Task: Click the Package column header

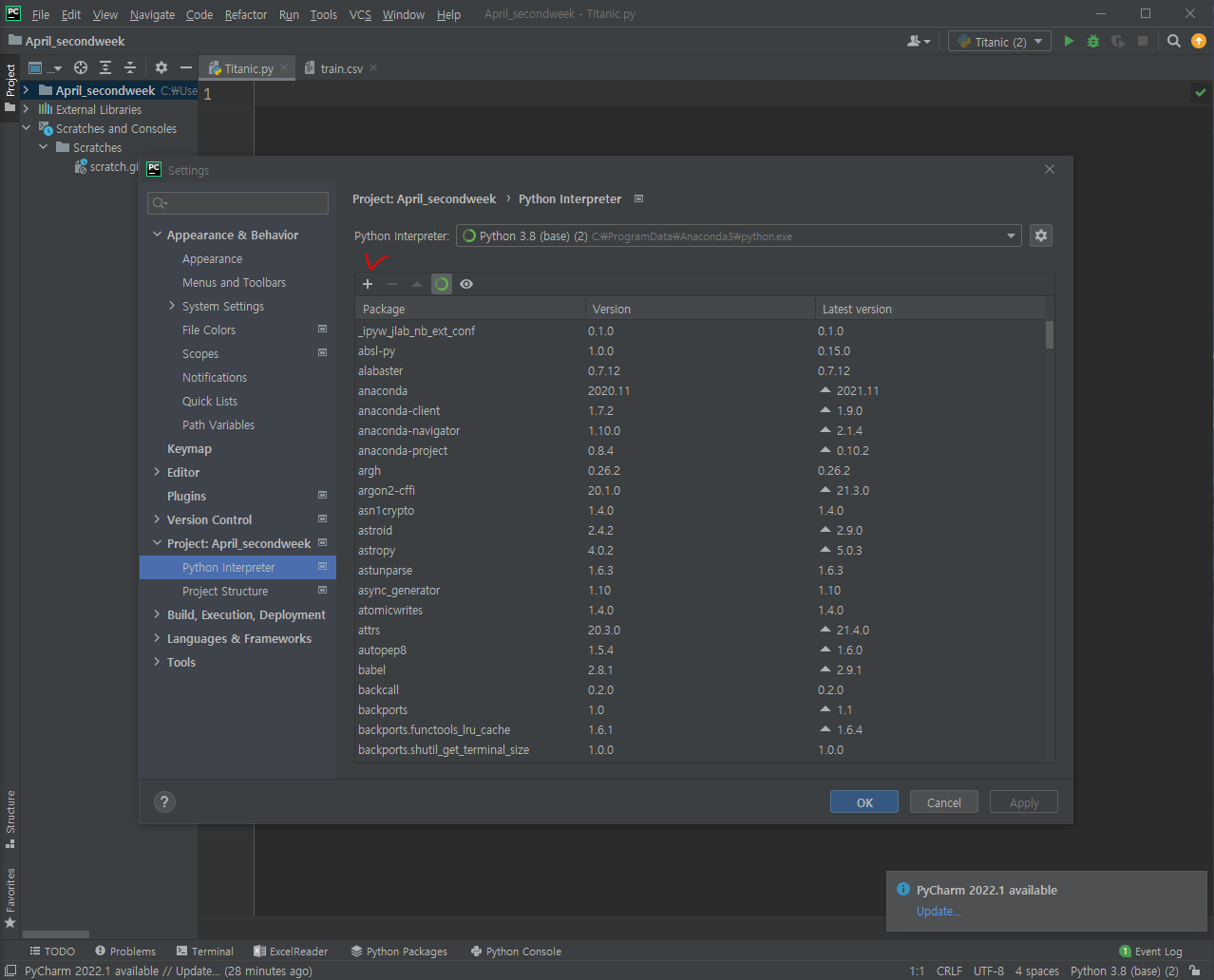Action: click(470, 309)
